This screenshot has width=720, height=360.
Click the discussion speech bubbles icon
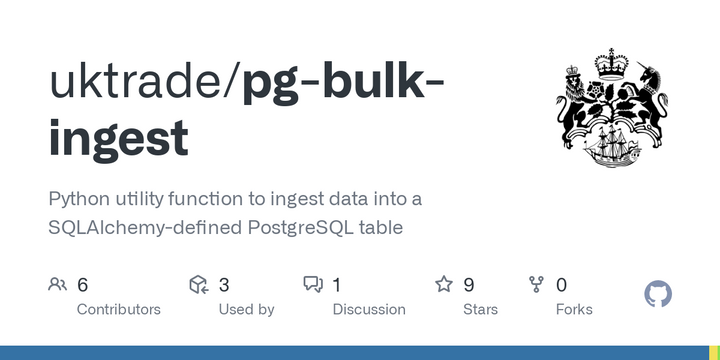pos(313,285)
